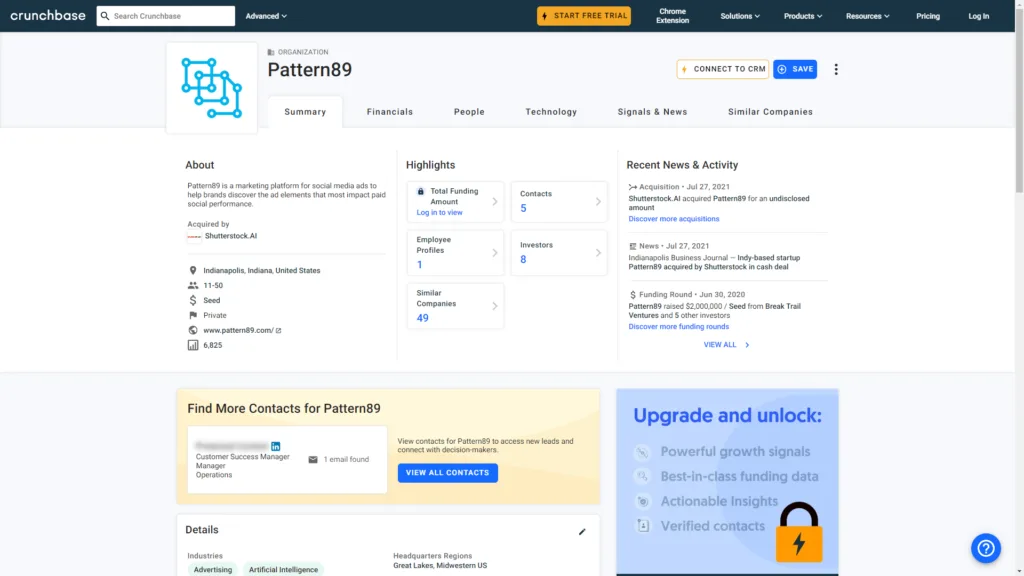The image size is (1024, 576).
Task: Click the organization icon above Pattern89
Action: point(271,52)
